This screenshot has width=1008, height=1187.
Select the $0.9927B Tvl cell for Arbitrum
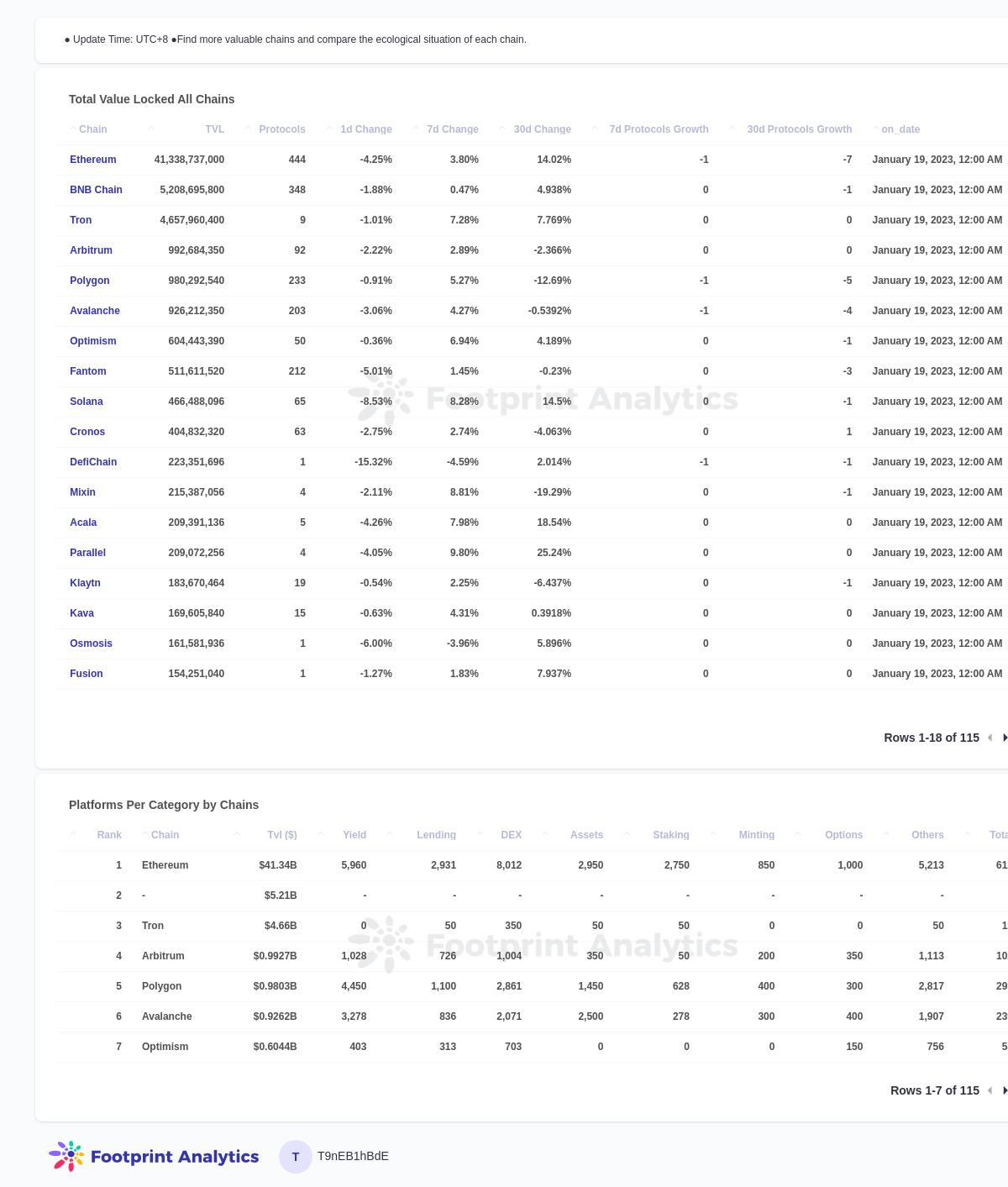(x=276, y=956)
